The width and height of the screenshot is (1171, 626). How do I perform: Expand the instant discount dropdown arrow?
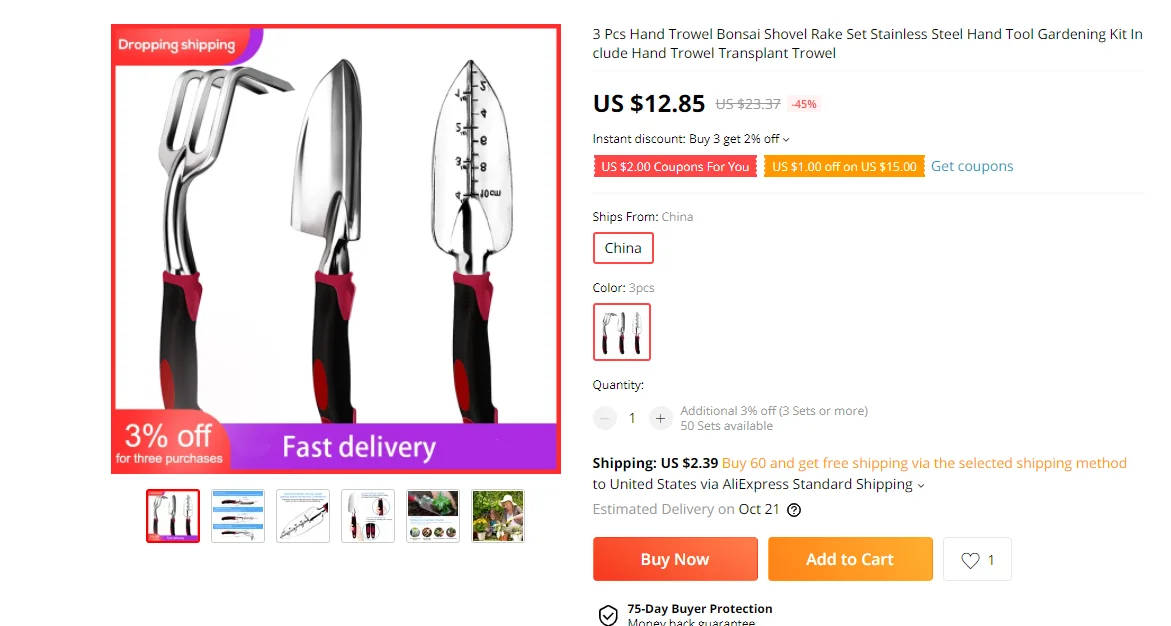(x=786, y=140)
